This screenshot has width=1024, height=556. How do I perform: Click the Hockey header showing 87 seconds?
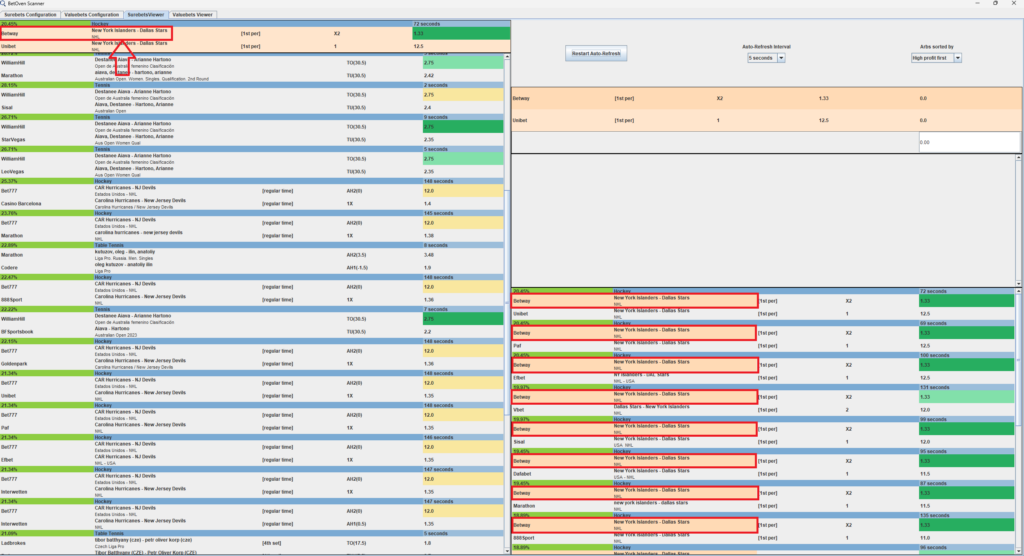763,483
